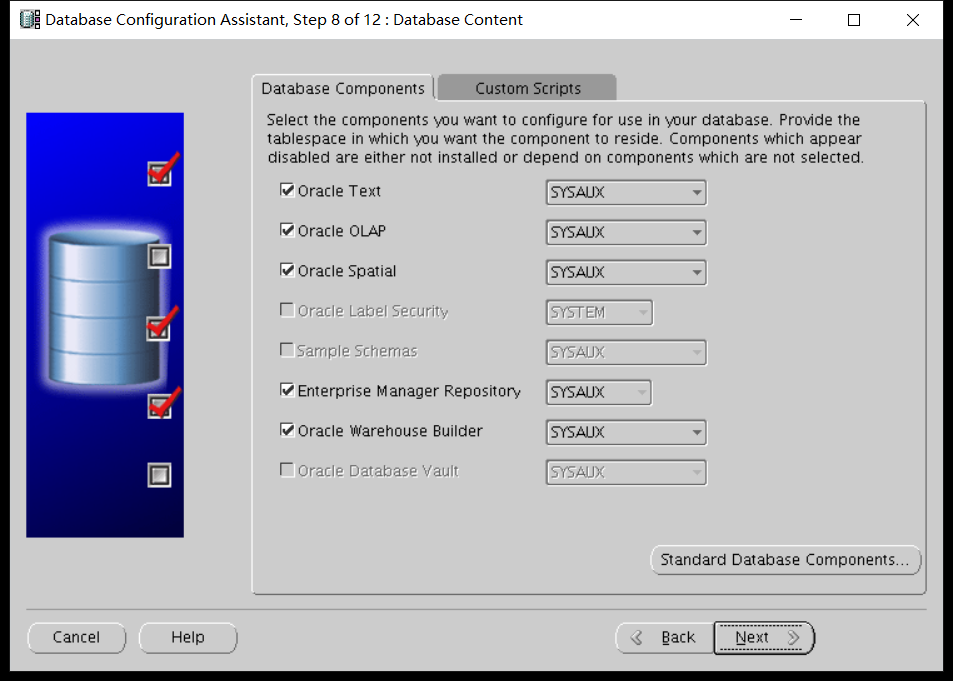The height and width of the screenshot is (681, 953).
Task: Proceed with the Next button
Action: click(764, 637)
